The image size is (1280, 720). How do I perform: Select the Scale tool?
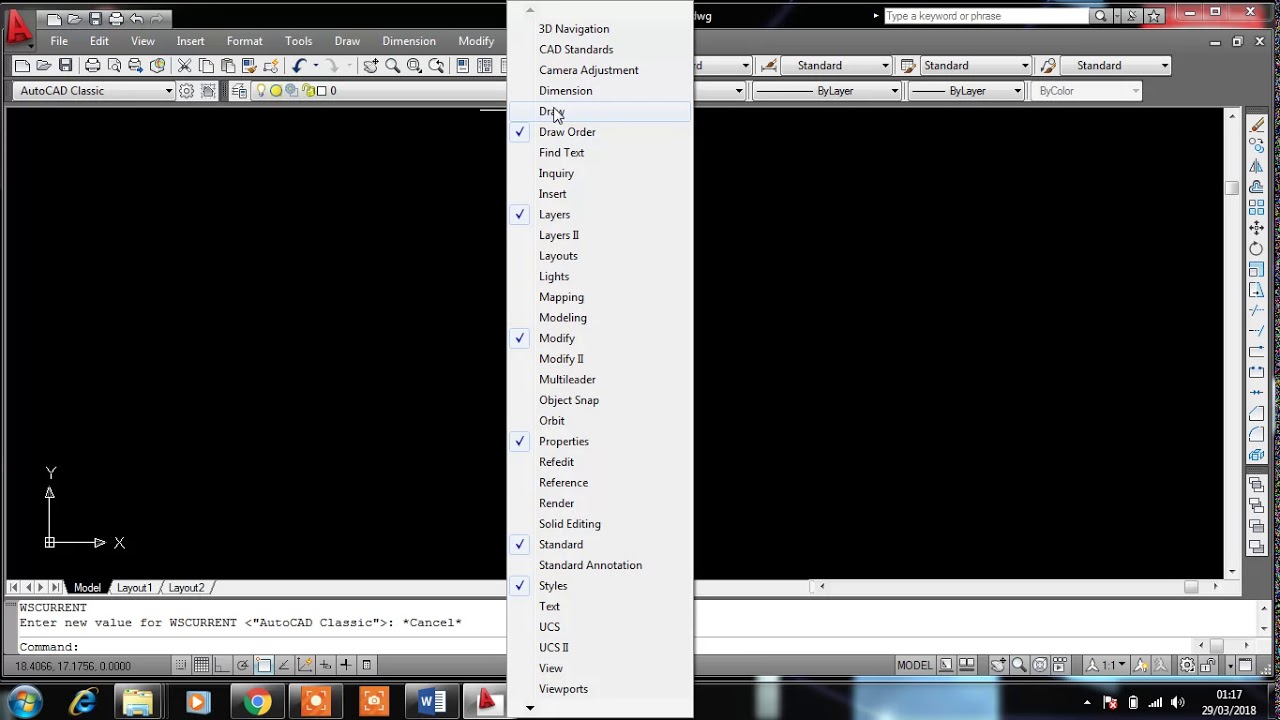(1257, 270)
